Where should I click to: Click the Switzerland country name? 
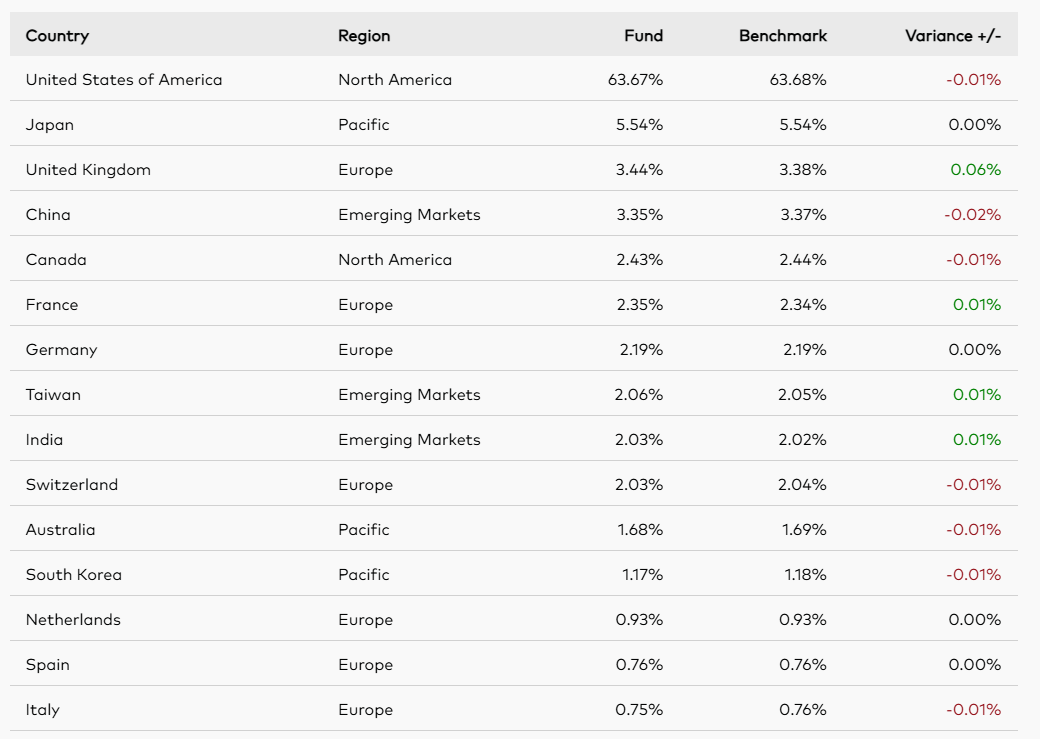coord(72,485)
